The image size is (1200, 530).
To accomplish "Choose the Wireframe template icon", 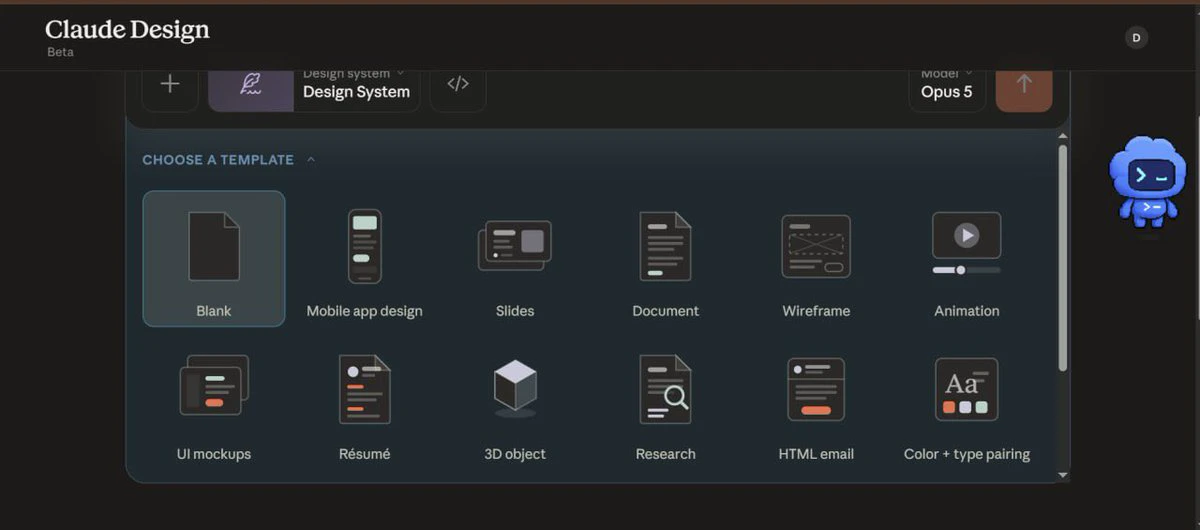I will [x=816, y=246].
